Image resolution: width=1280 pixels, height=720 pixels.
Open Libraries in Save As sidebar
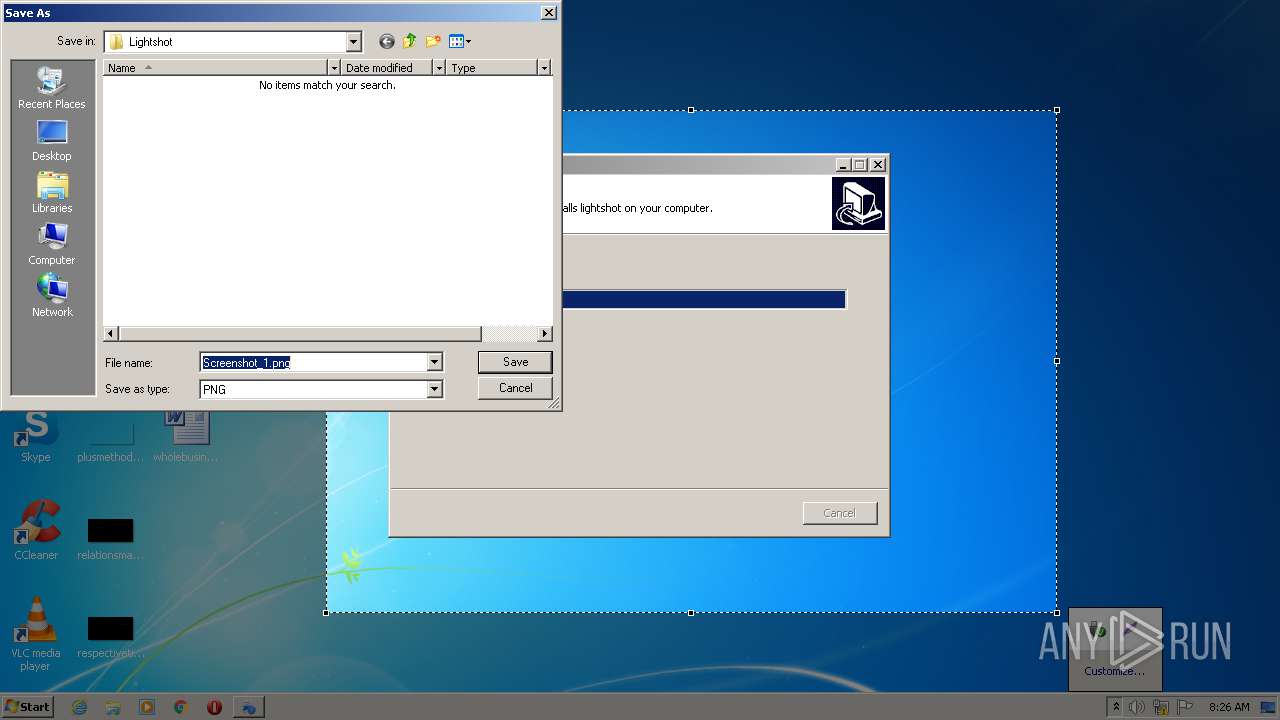pos(52,193)
